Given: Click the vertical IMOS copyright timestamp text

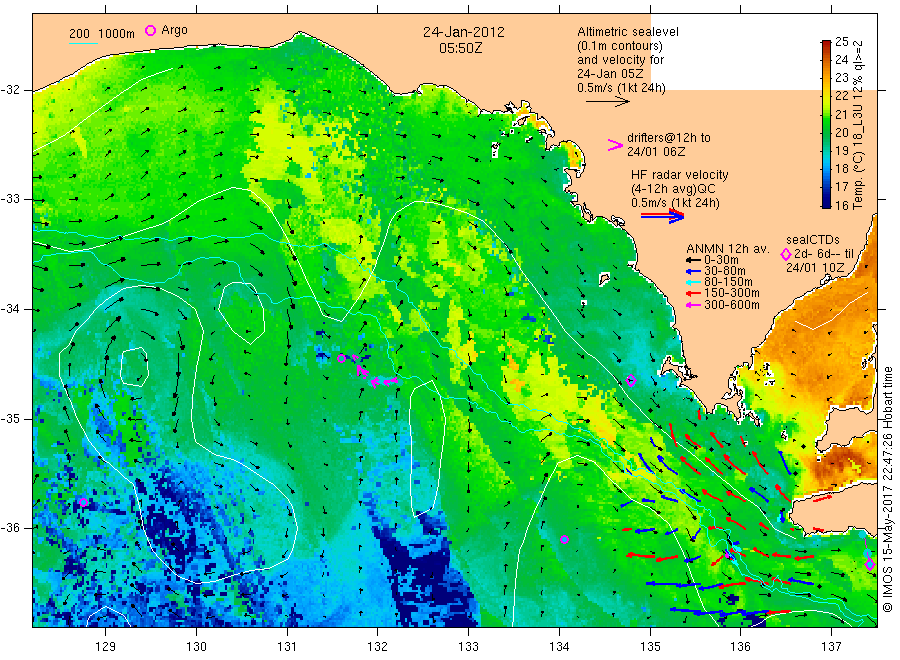Looking at the screenshot, I should [x=888, y=489].
